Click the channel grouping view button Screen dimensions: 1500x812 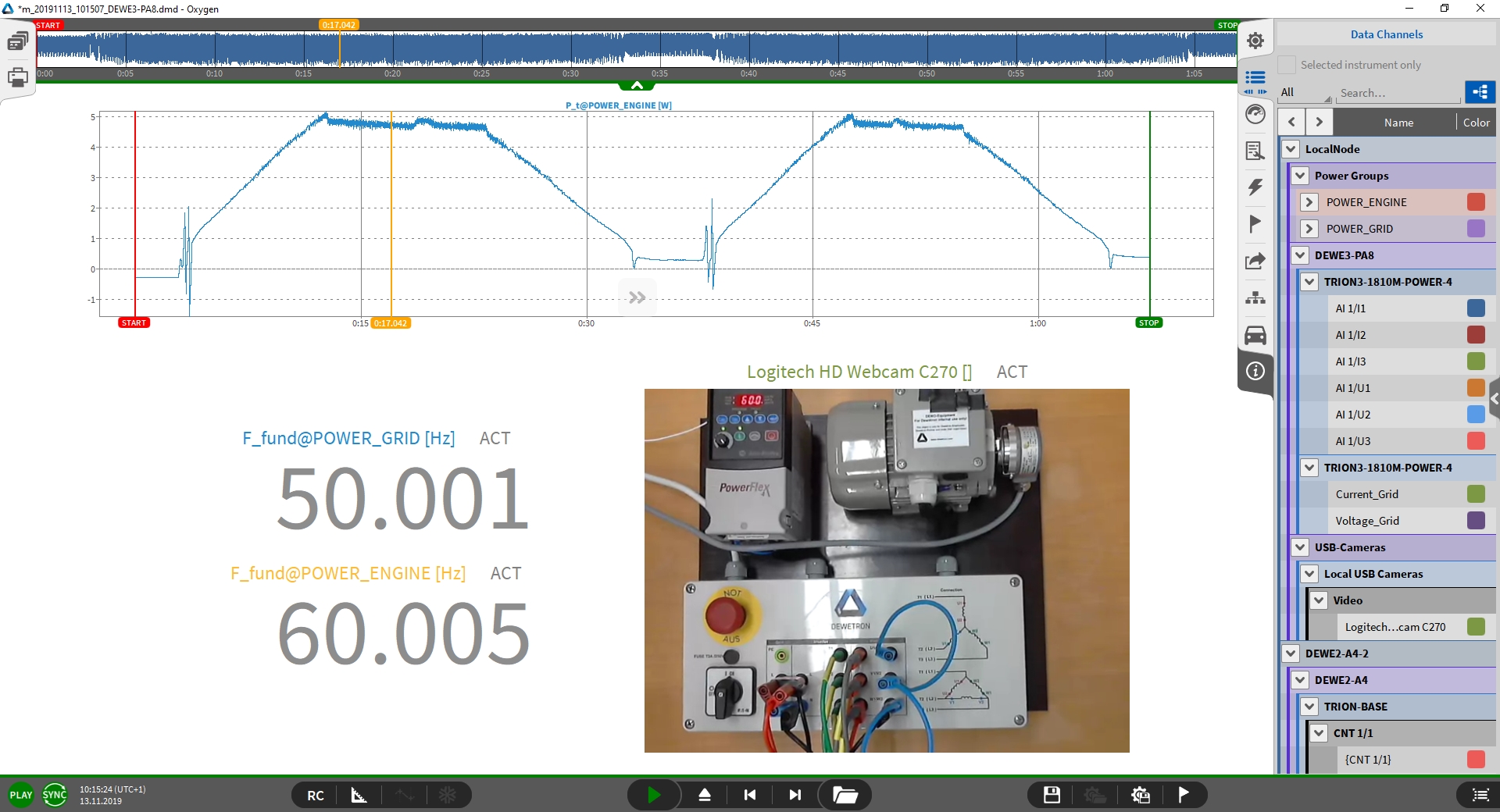click(1480, 92)
